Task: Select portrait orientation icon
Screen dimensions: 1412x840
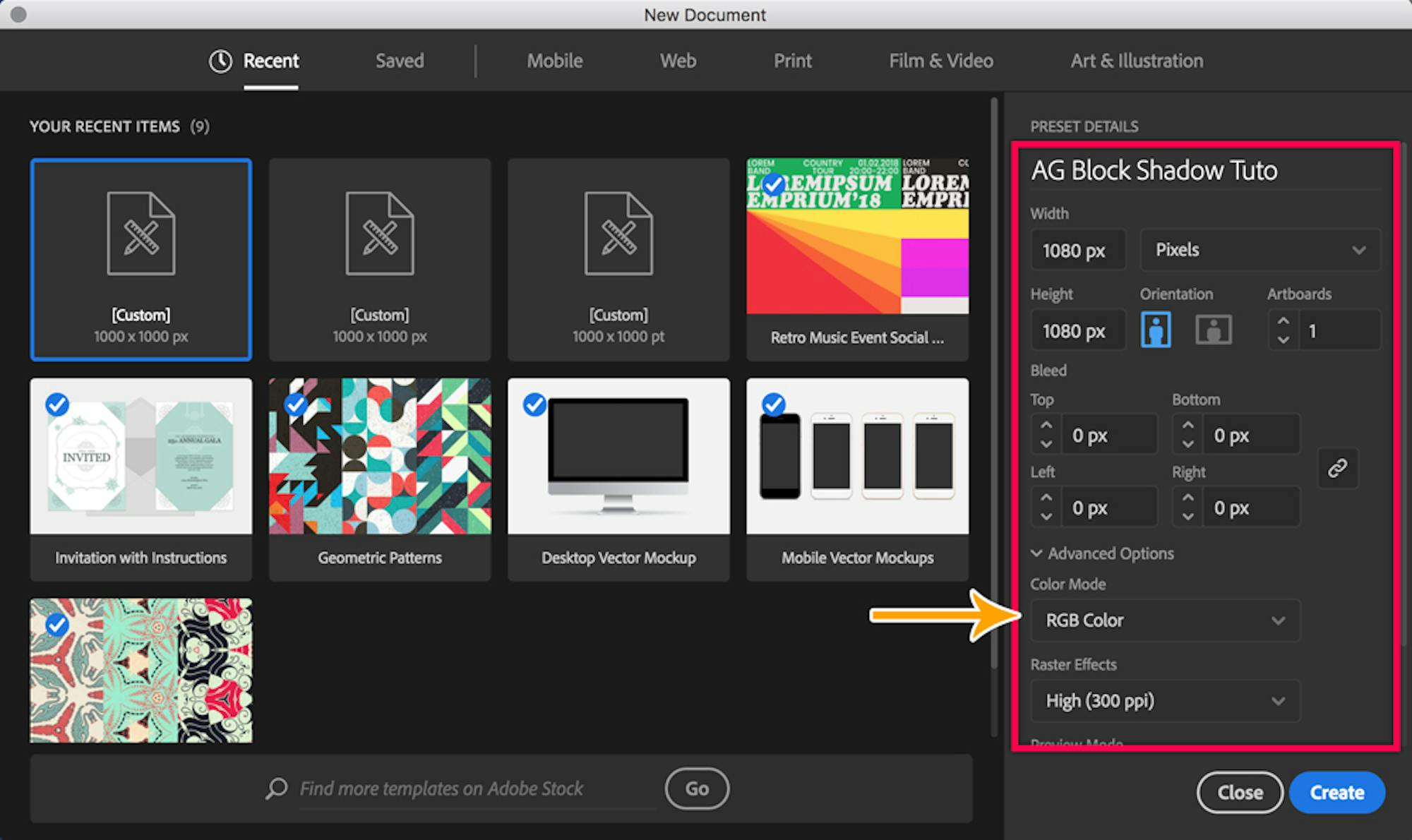Action: tap(1156, 330)
